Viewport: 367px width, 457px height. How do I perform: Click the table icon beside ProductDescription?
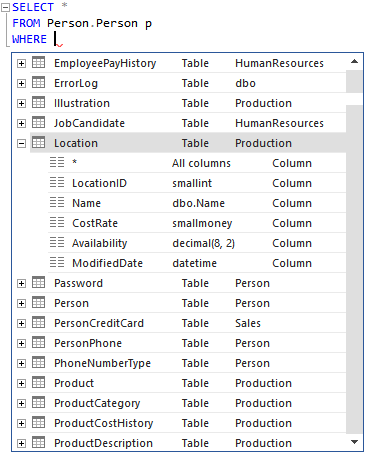click(x=38, y=443)
